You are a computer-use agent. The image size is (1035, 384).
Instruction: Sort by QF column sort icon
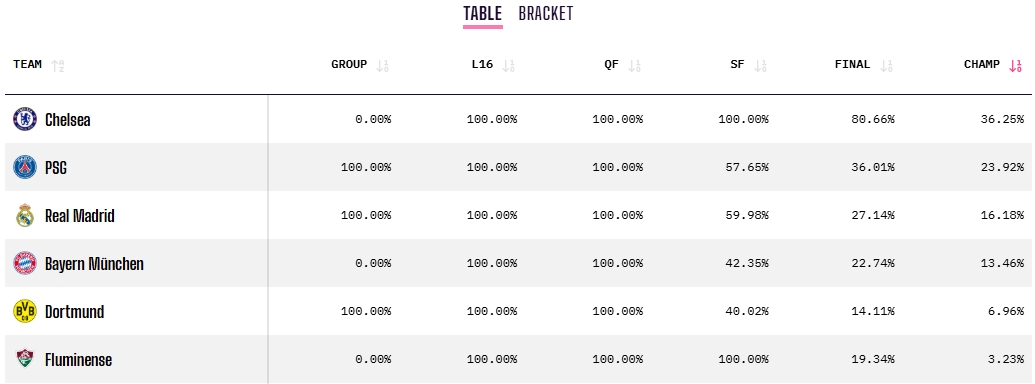634,65
